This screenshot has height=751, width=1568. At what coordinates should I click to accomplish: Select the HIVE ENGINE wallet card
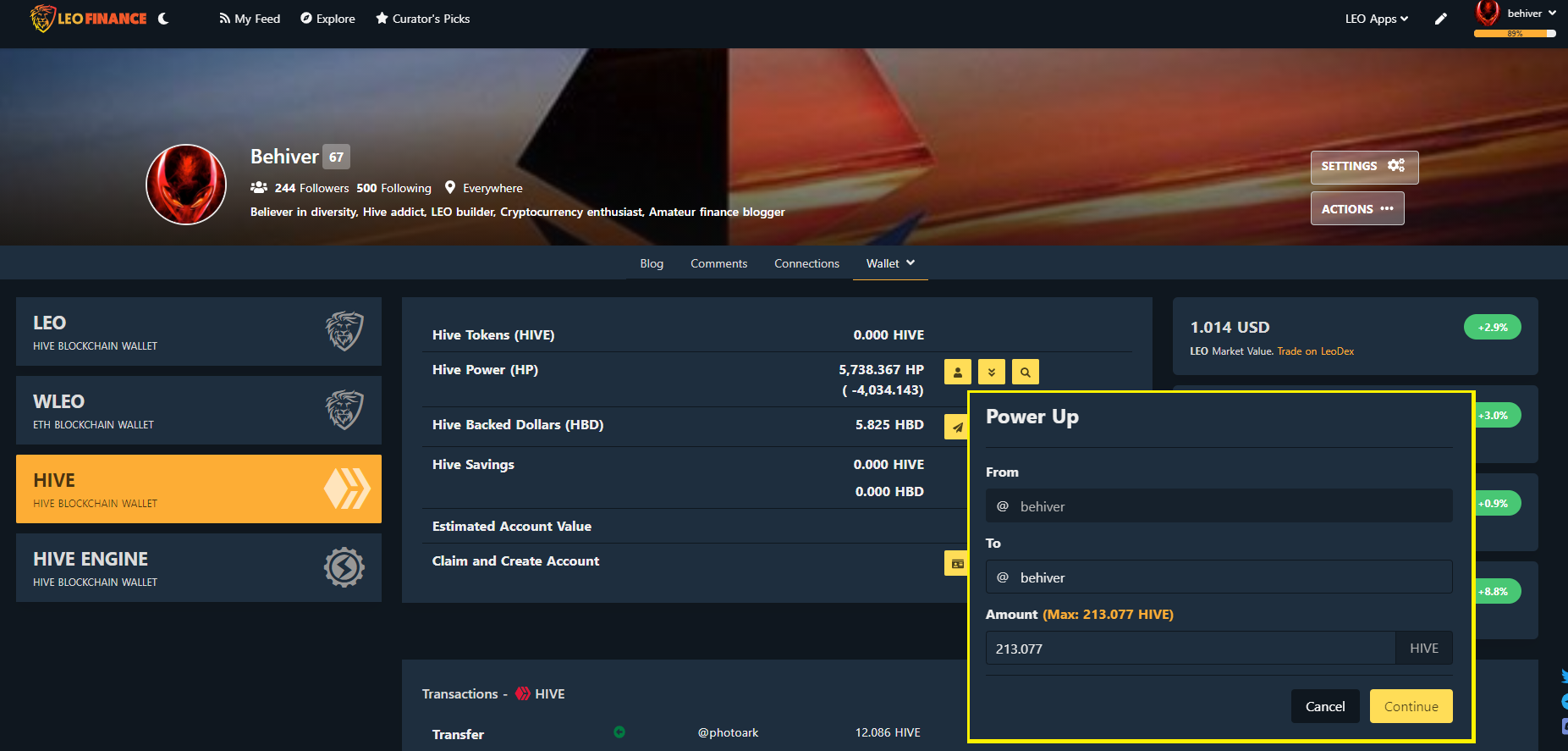(x=199, y=568)
